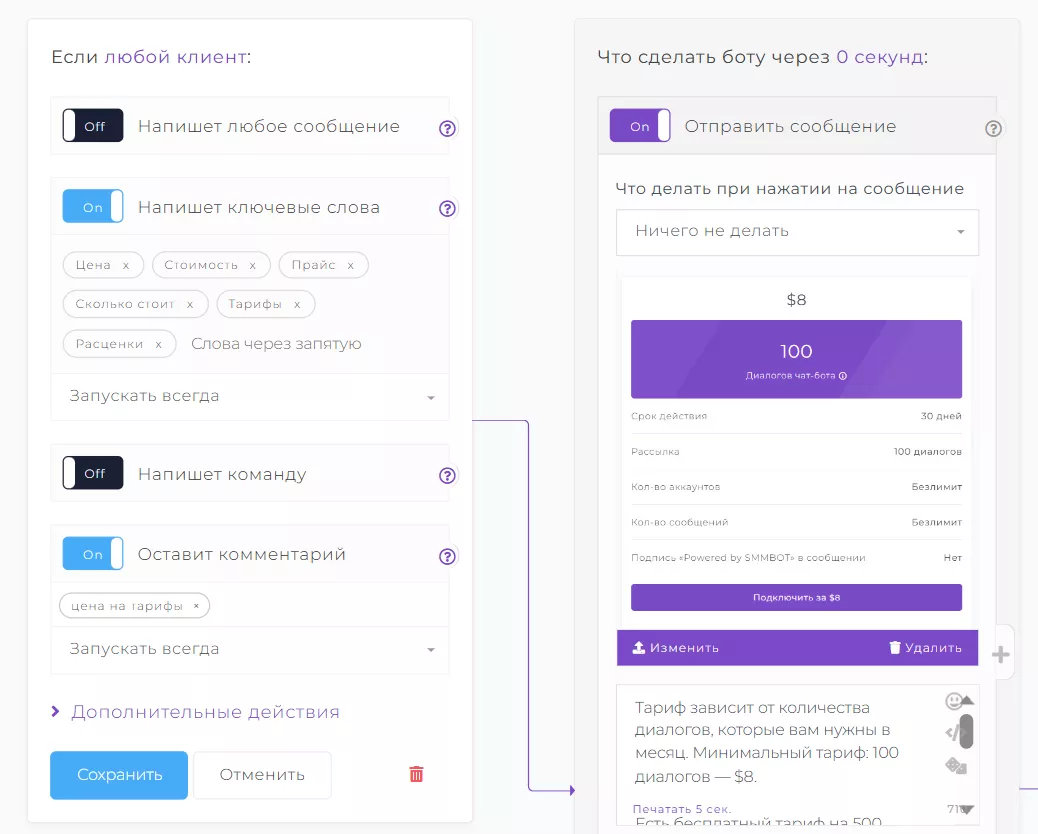The height and width of the screenshot is (834, 1038).
Task: Click the plus icon to add action
Action: tap(1000, 655)
